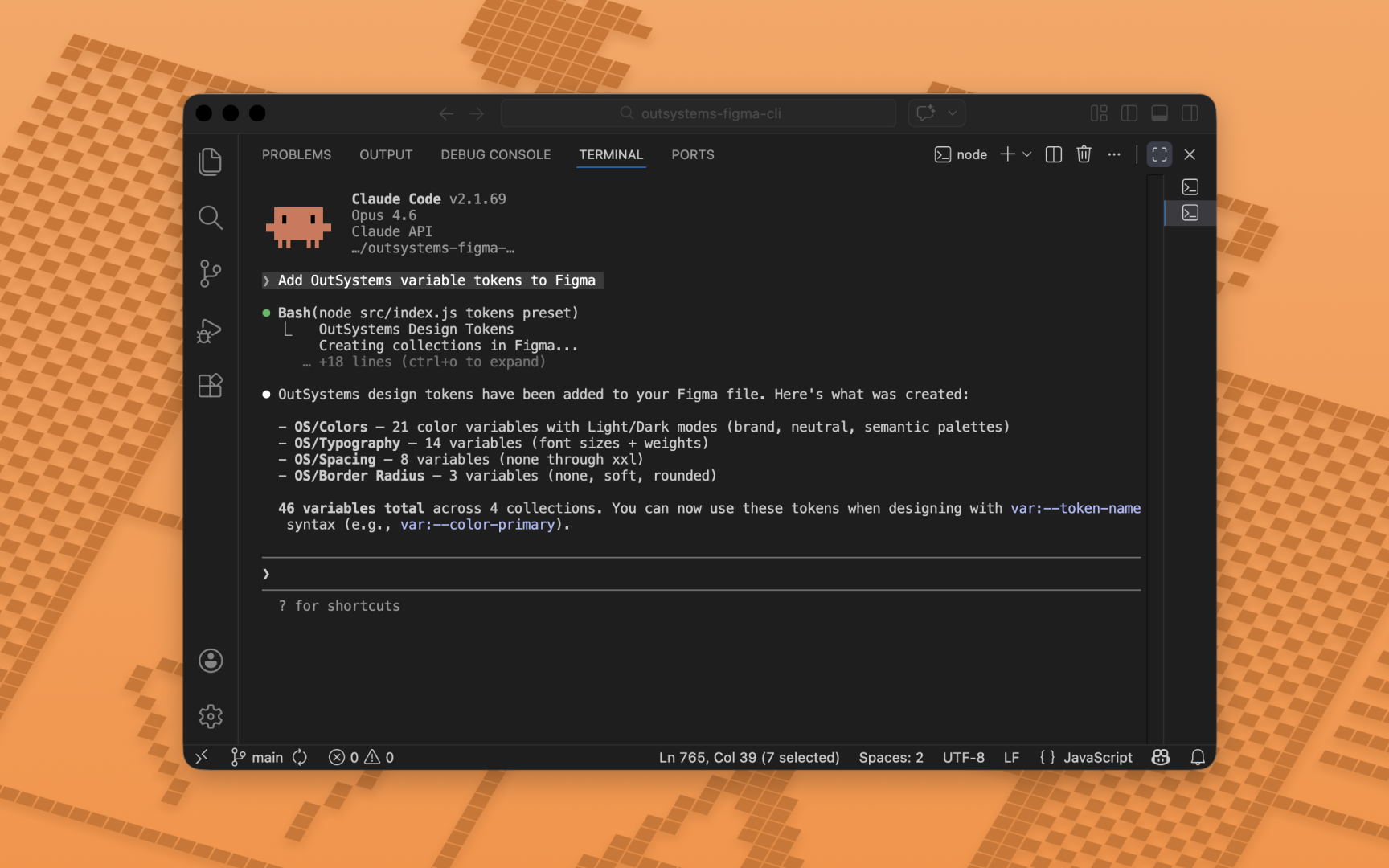The height and width of the screenshot is (868, 1389).
Task: Kill the terminal using the trash icon
Action: [1084, 154]
